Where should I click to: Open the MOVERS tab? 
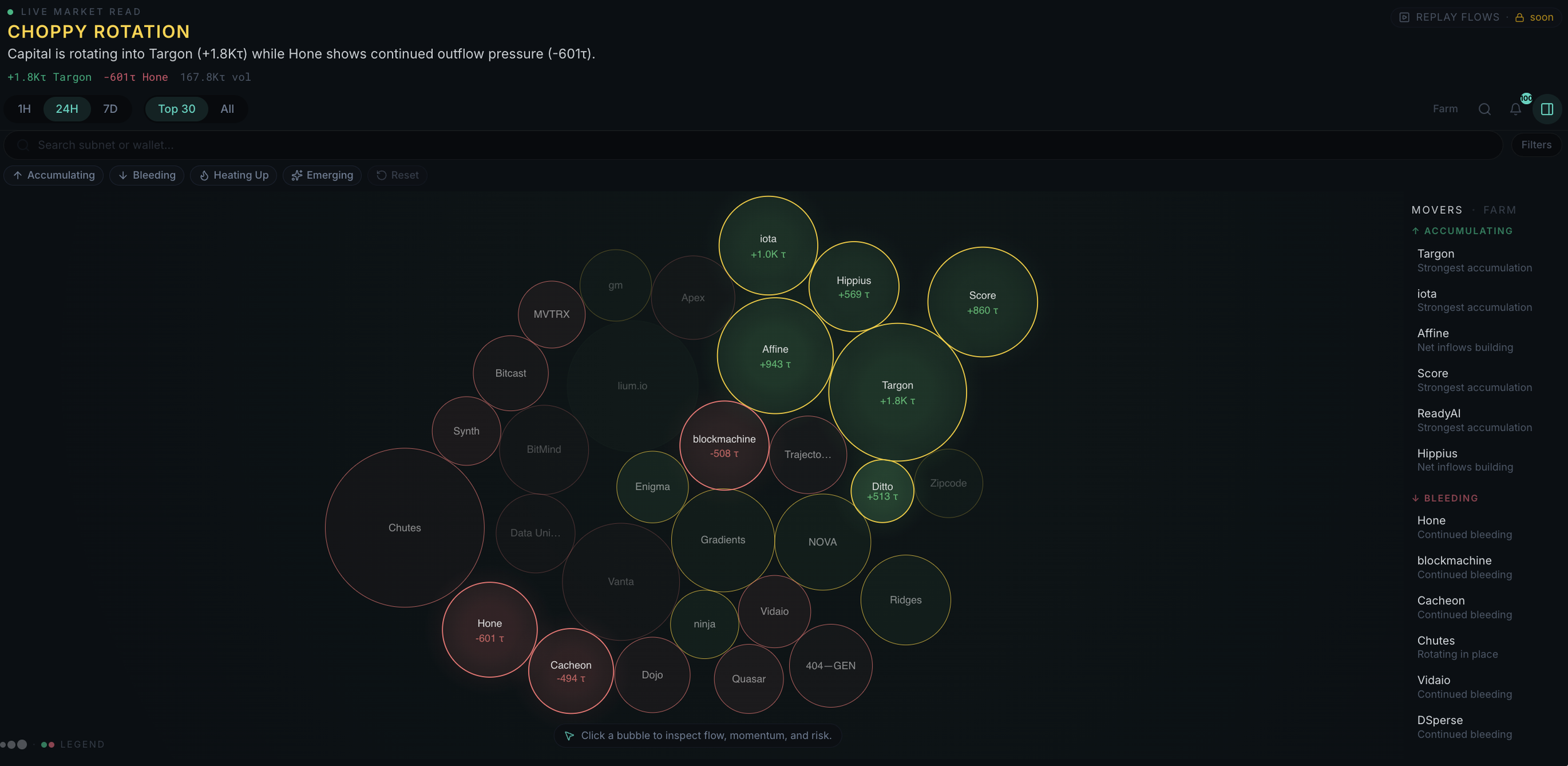[1437, 210]
